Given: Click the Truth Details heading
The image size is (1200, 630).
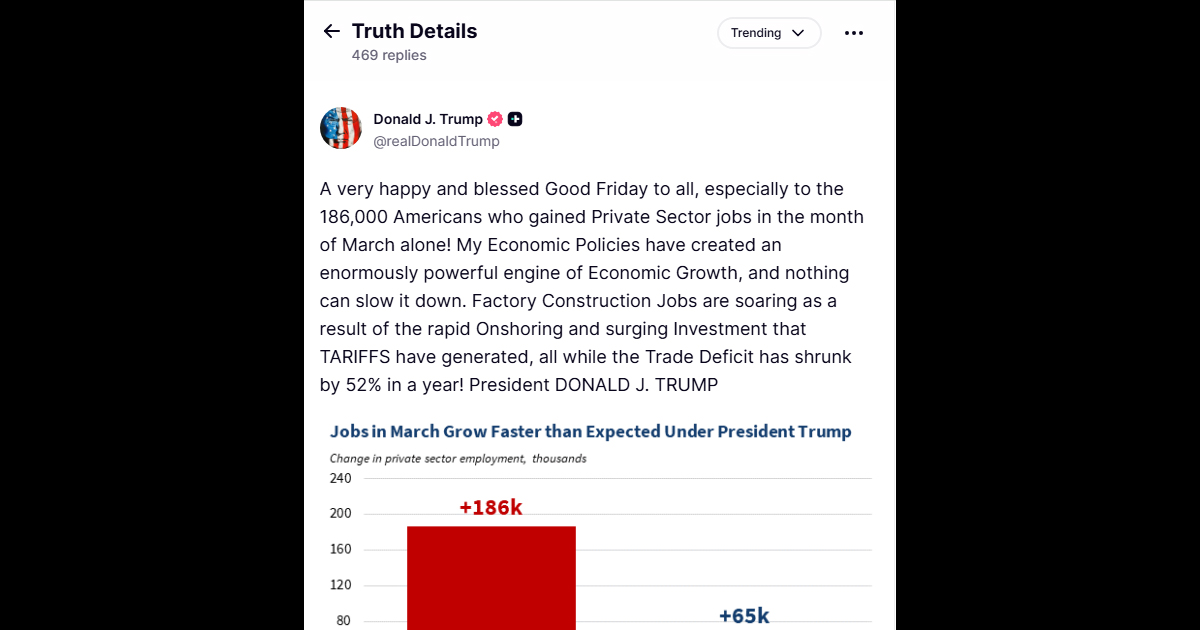Looking at the screenshot, I should (x=414, y=31).
